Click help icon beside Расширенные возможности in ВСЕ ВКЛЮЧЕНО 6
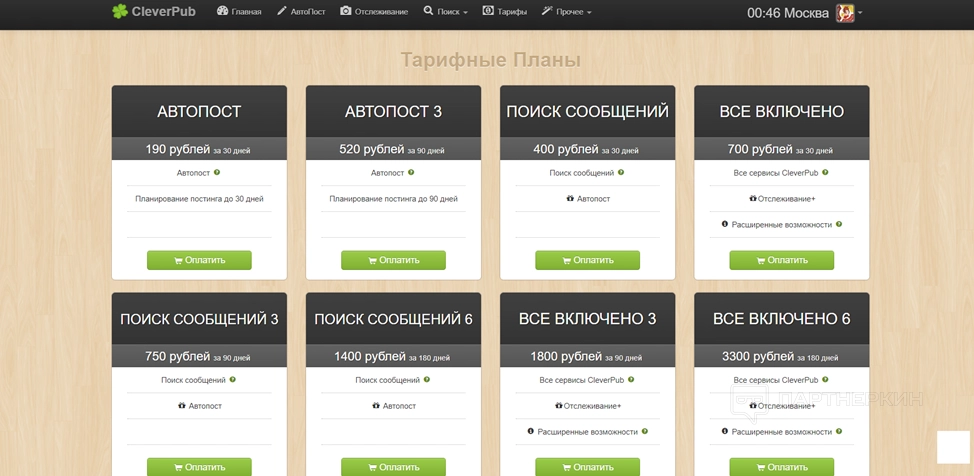The width and height of the screenshot is (974, 476). [839, 431]
